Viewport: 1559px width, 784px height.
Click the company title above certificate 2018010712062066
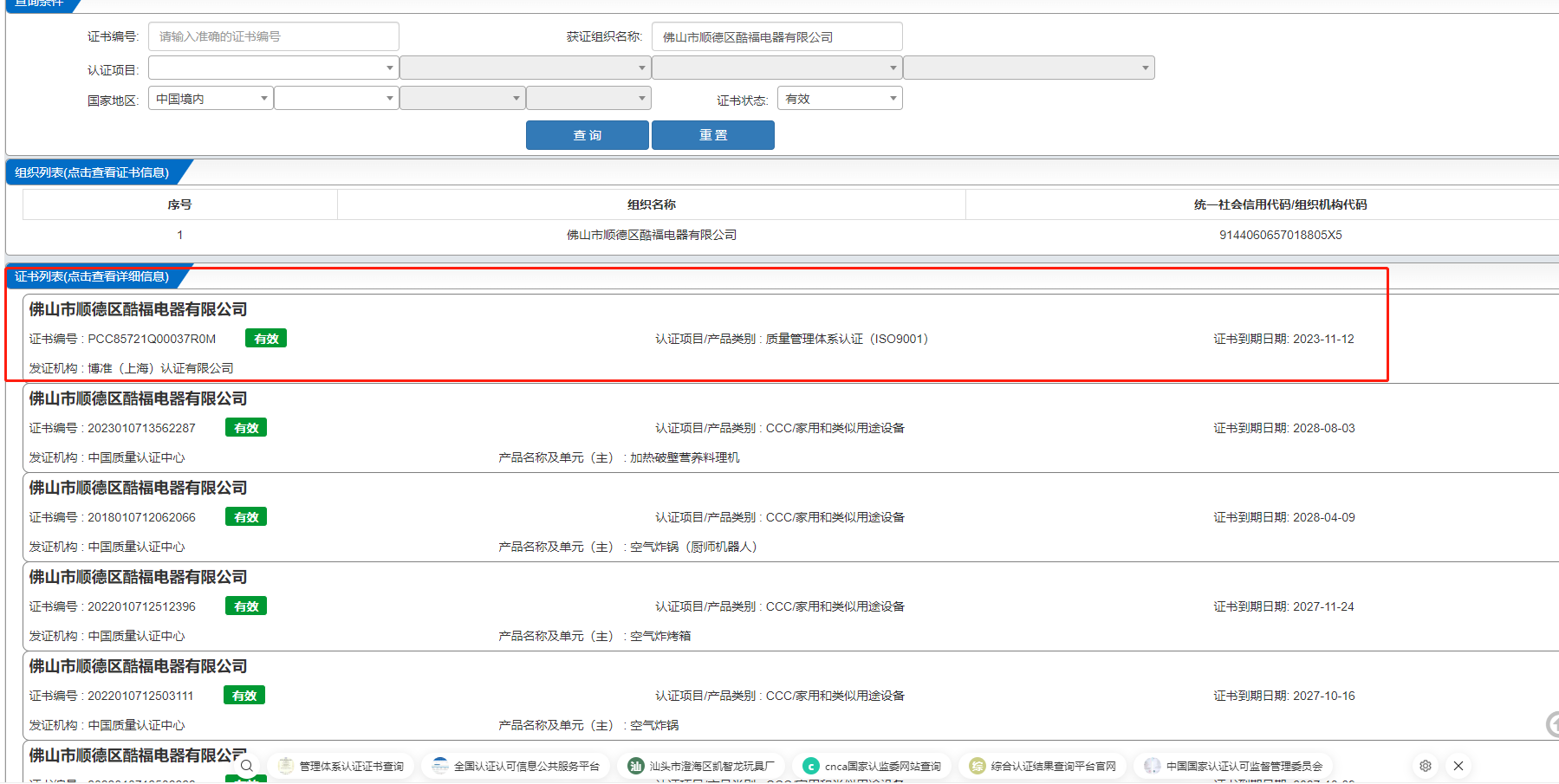[x=138, y=488]
